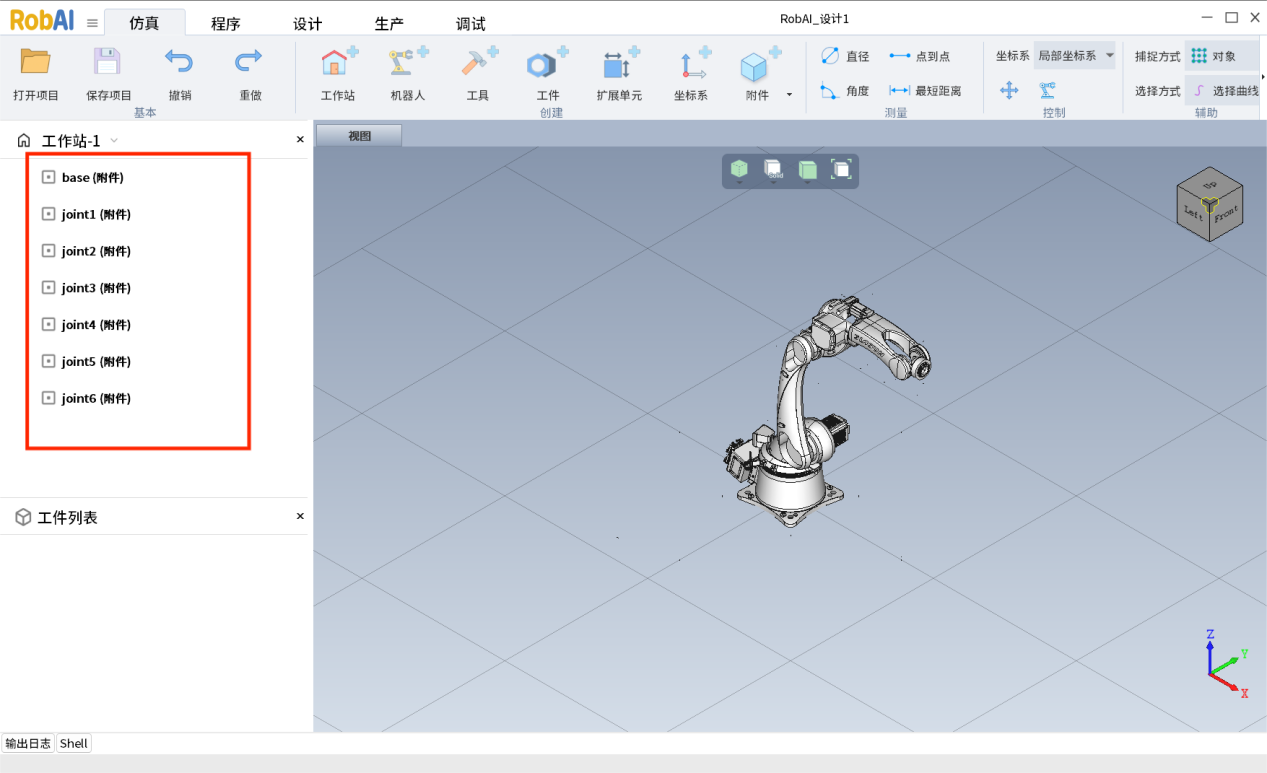Click the 打开项目 folder icon

pyautogui.click(x=36, y=62)
